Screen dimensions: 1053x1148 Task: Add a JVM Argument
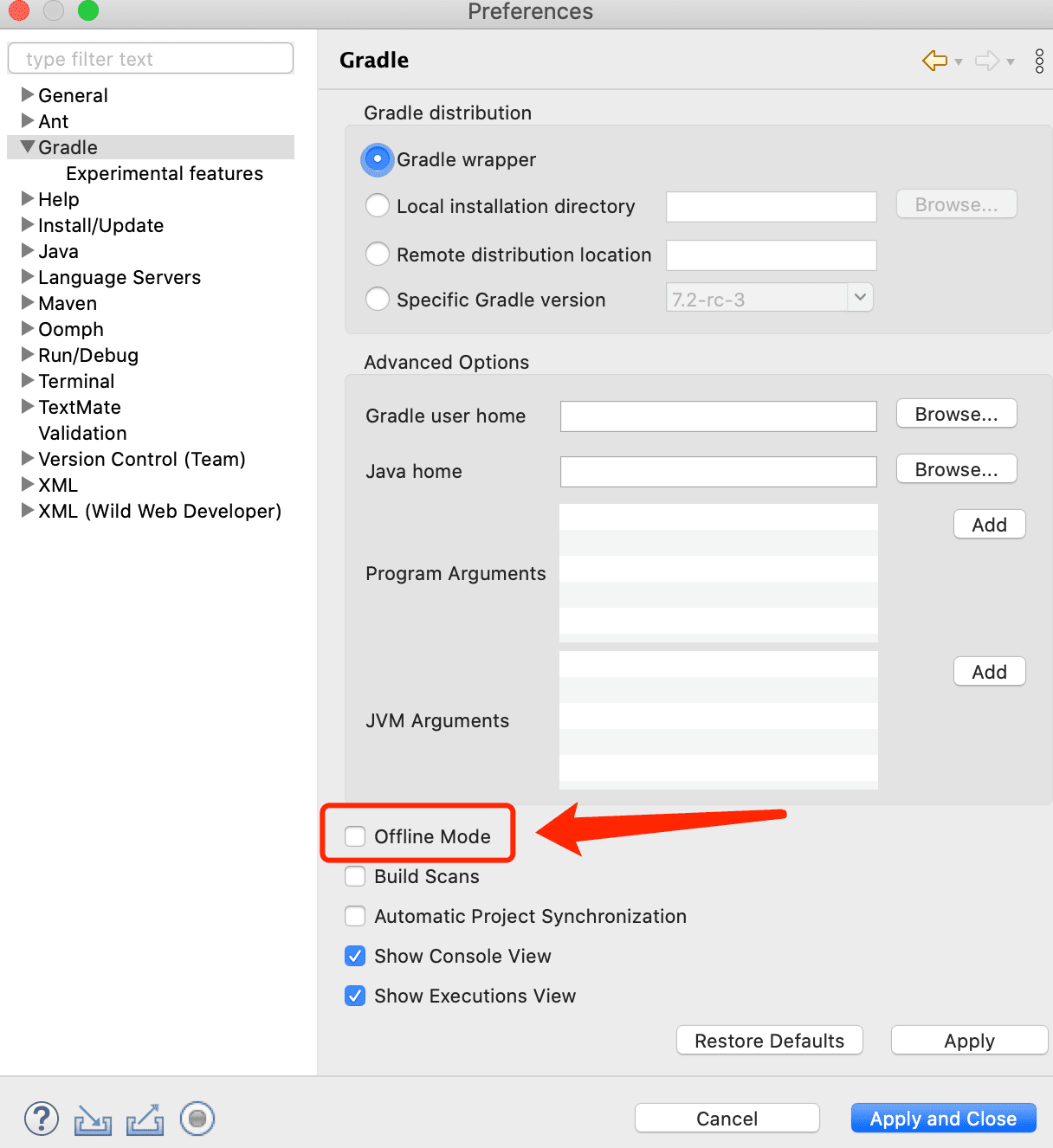pos(989,672)
